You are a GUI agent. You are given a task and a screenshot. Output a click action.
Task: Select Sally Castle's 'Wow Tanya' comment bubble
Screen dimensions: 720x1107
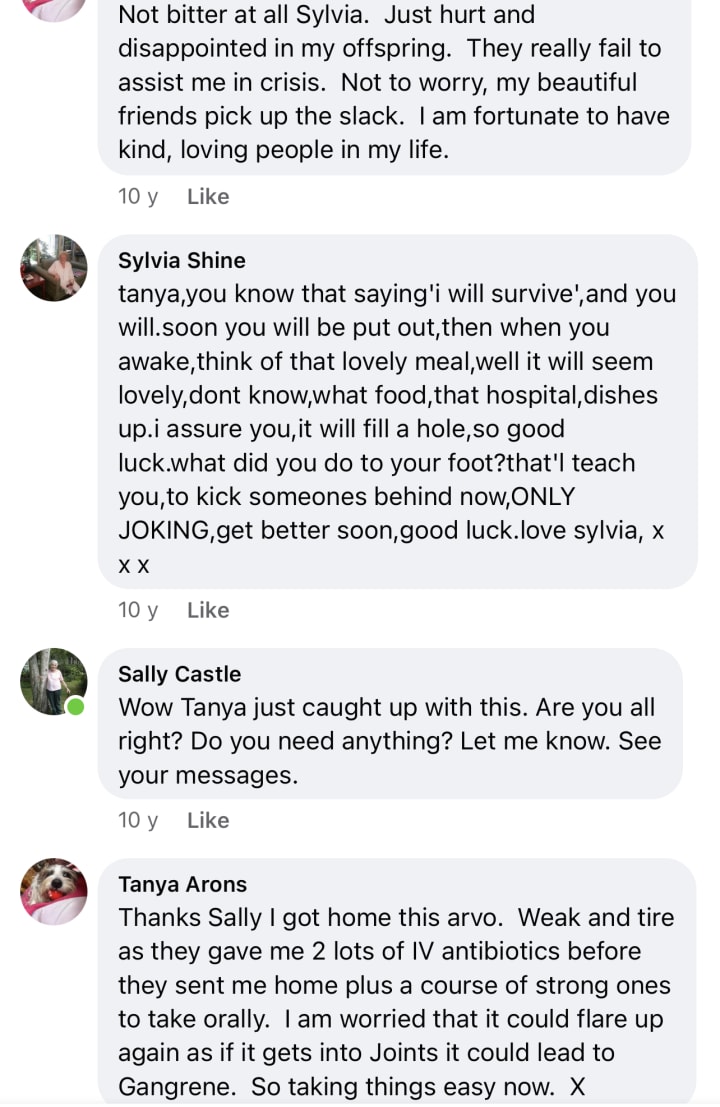pos(390,724)
